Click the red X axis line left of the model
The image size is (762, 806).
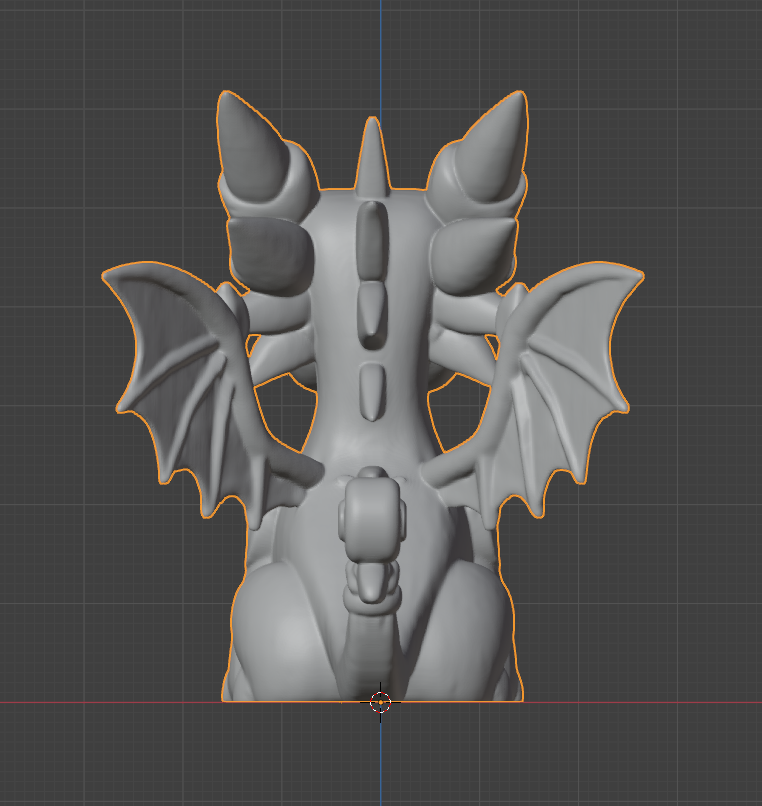point(100,702)
